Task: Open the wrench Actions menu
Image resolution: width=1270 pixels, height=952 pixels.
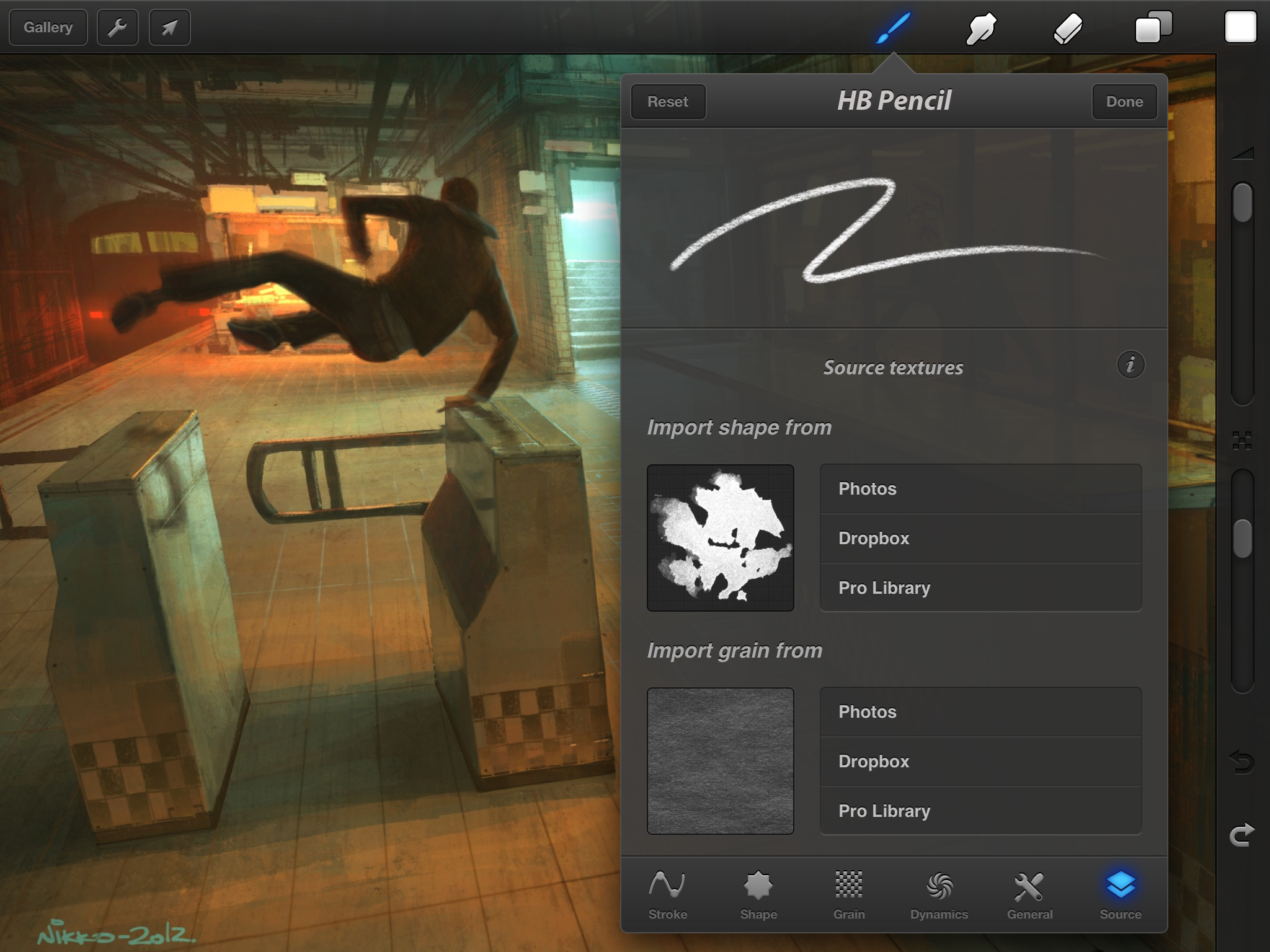Action: 117,28
